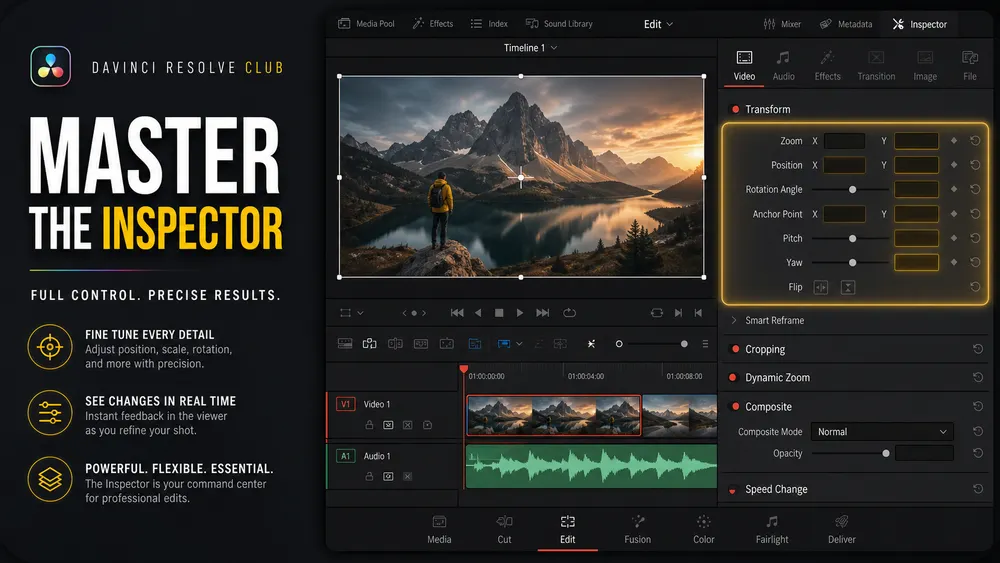Open the Mixer panel
The image size is (1000, 563).
coord(782,24)
